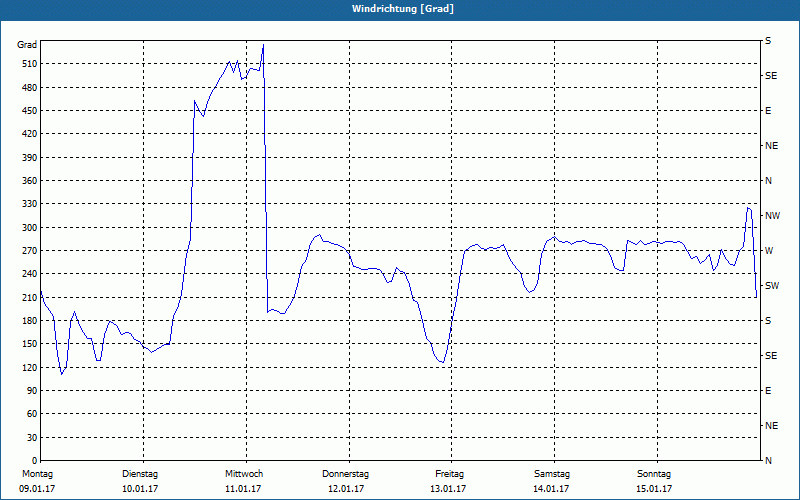Select the 330 value on the degree axis
This screenshot has height=500, width=800.
coord(30,204)
